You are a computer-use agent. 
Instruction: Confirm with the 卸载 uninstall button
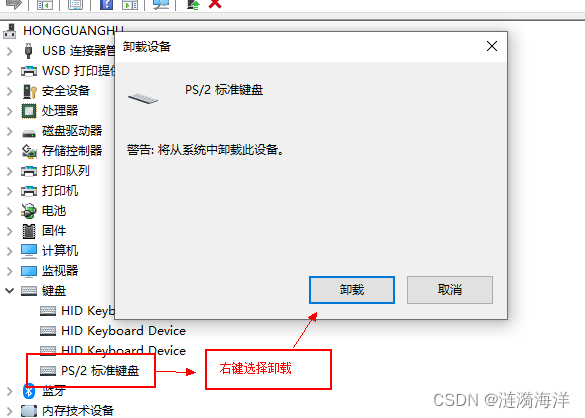pyautogui.click(x=351, y=290)
